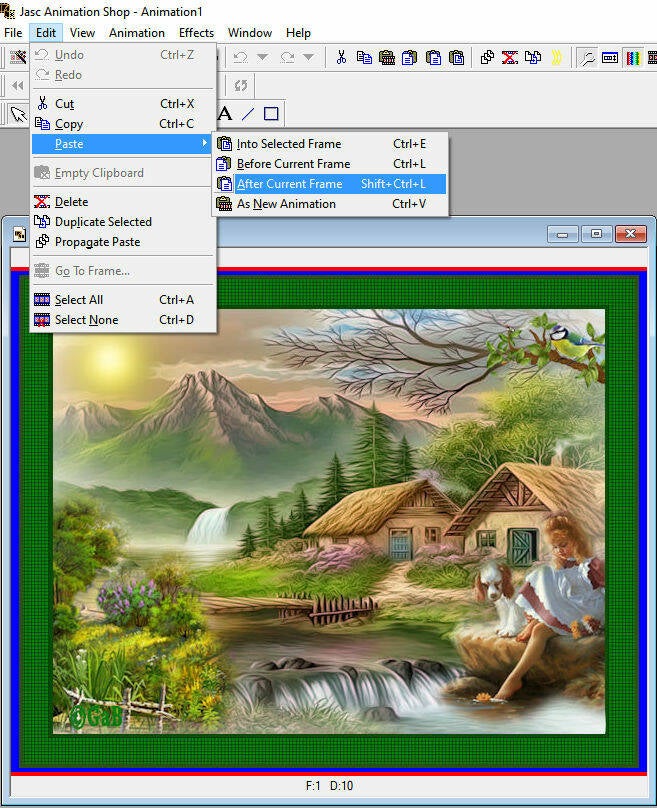Launch the Animation Wizard toolbar icon
Screen dimensions: 657x808
(x=19, y=57)
